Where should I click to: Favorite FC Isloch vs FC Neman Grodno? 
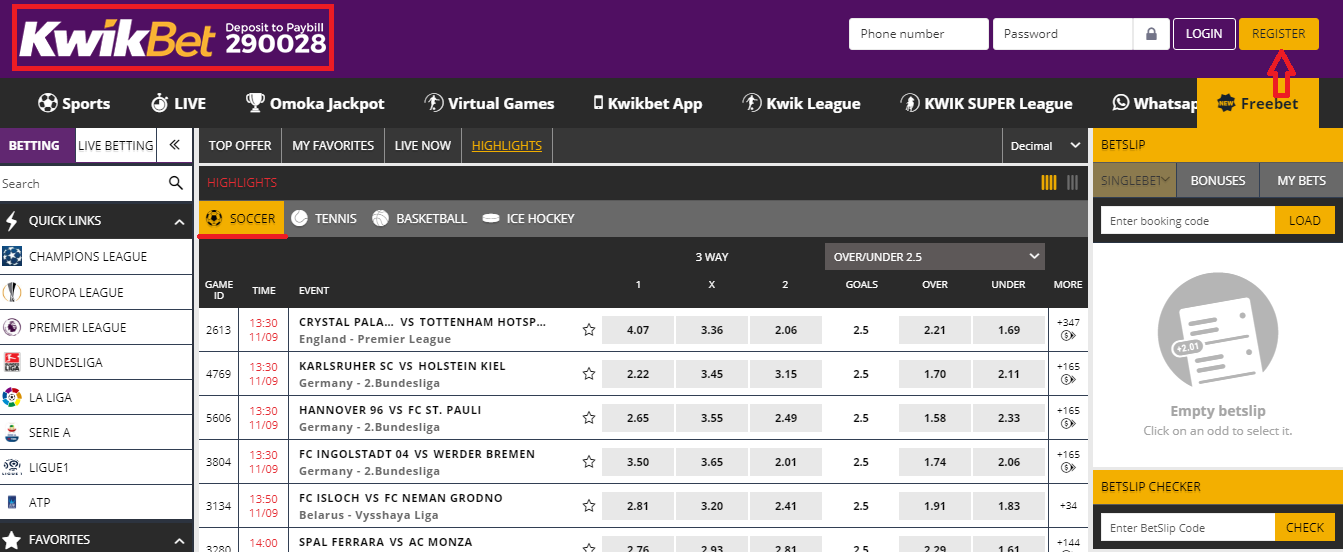point(589,506)
